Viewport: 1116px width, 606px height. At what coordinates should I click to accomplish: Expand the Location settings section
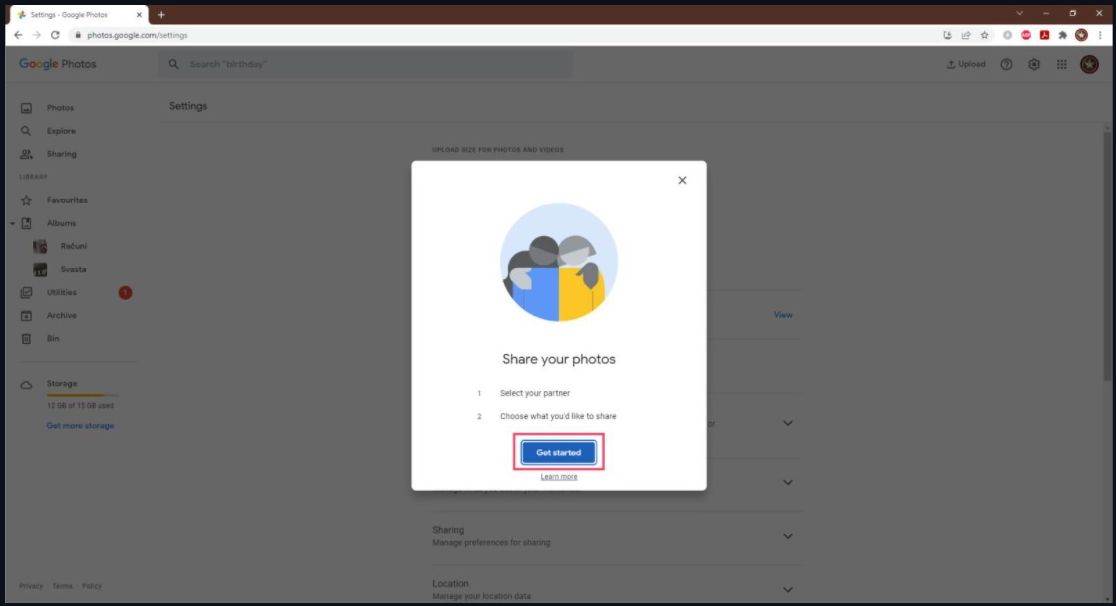787,589
